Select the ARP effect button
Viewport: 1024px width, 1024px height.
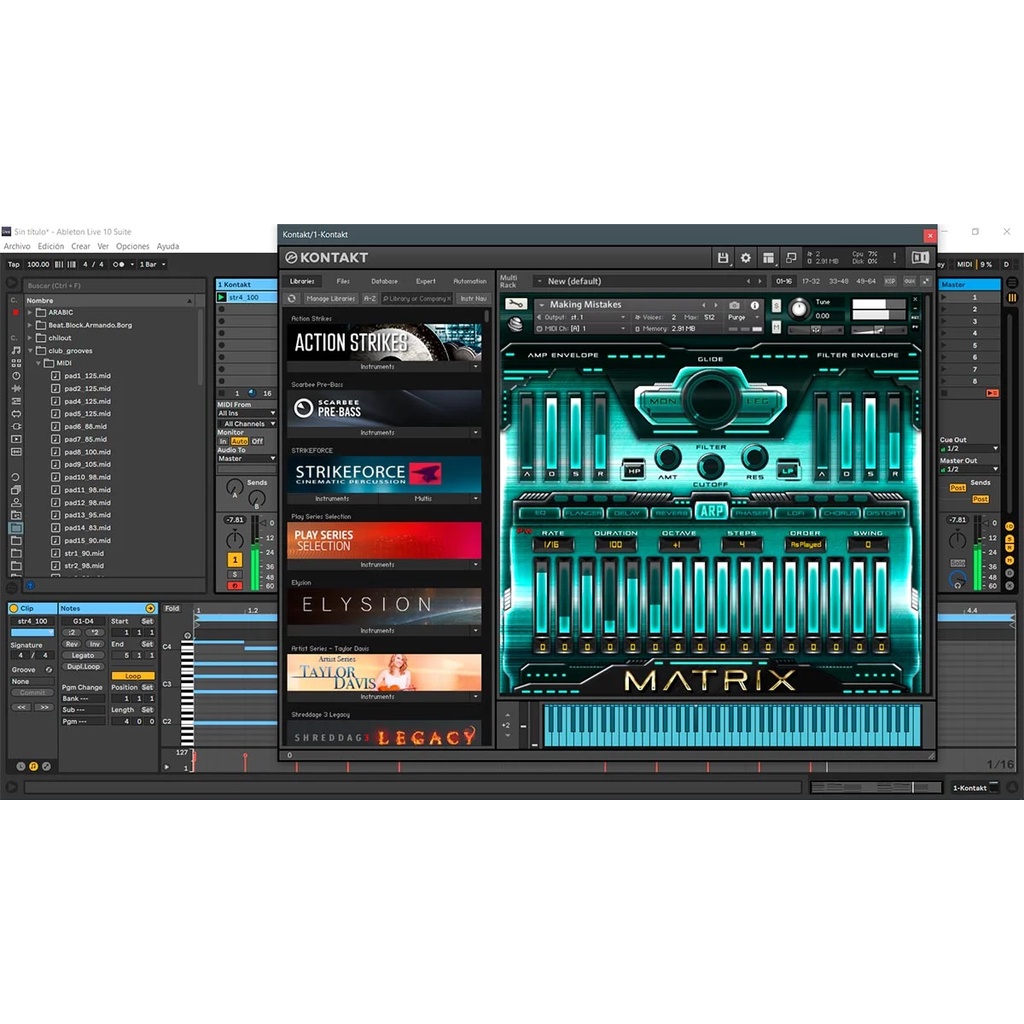(711, 512)
